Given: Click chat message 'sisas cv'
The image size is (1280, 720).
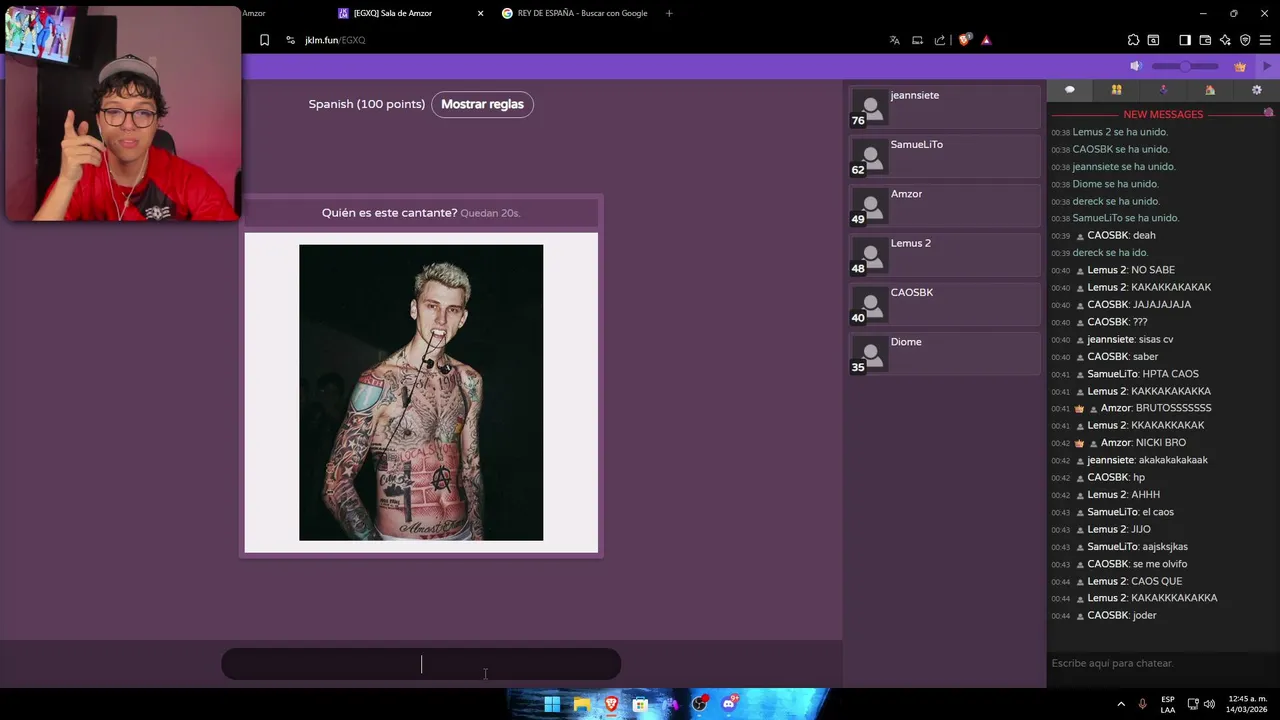Looking at the screenshot, I should (1156, 339).
